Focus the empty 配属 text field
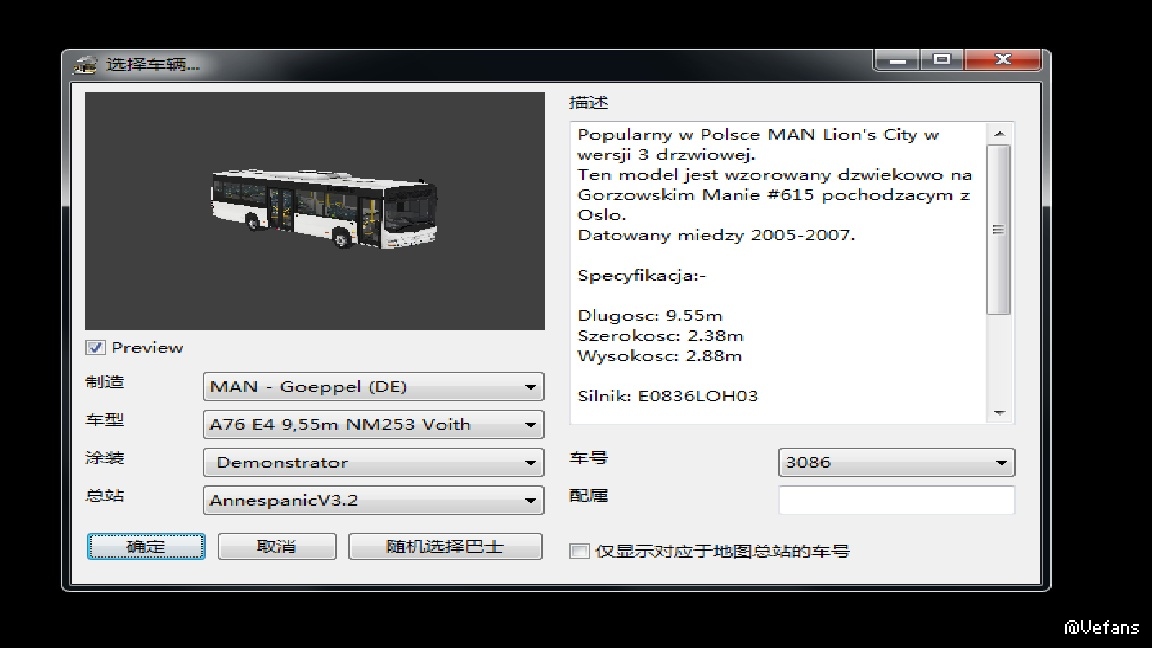 coord(896,500)
